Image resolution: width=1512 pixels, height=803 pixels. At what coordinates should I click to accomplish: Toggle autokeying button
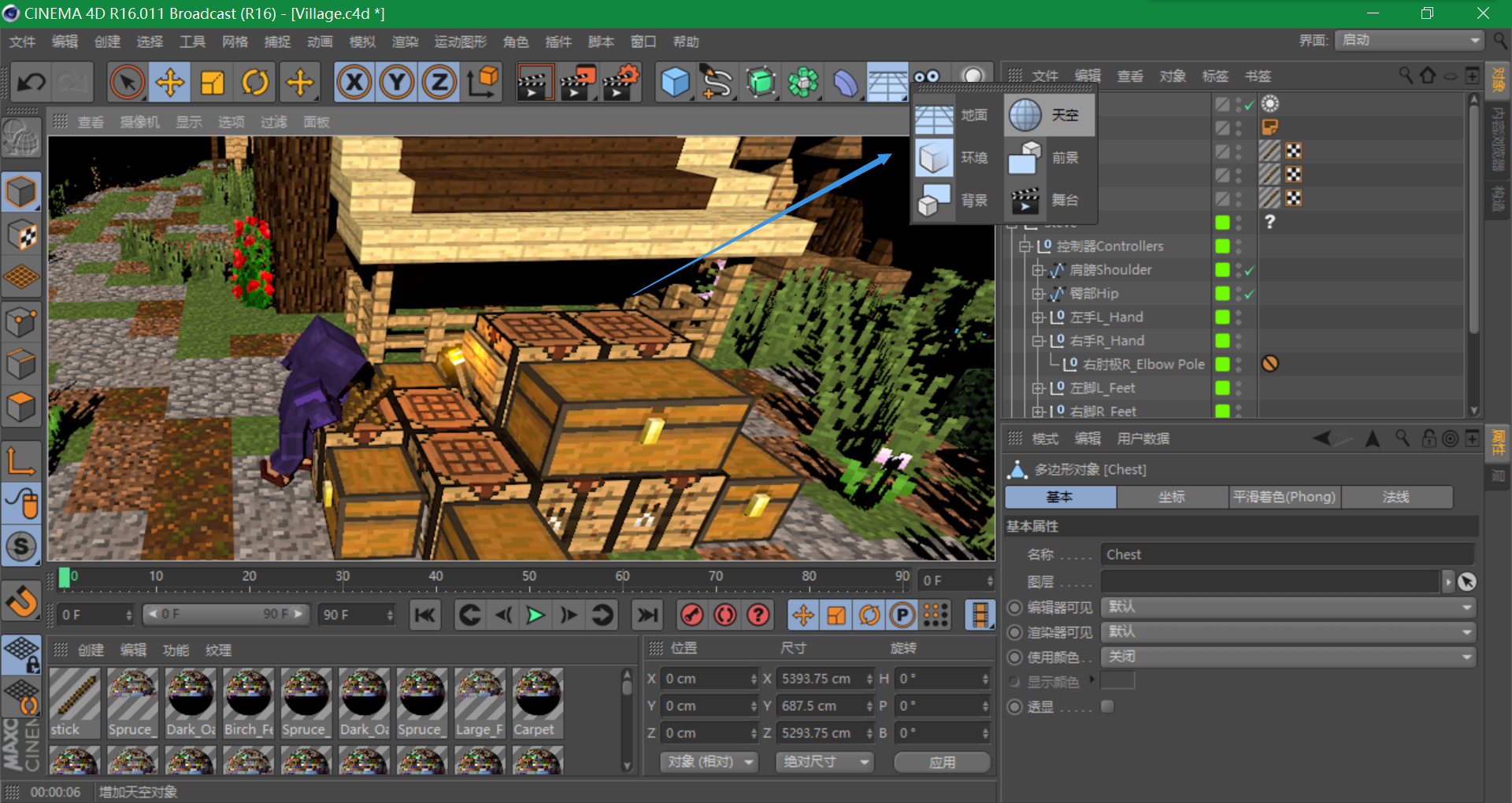(725, 615)
